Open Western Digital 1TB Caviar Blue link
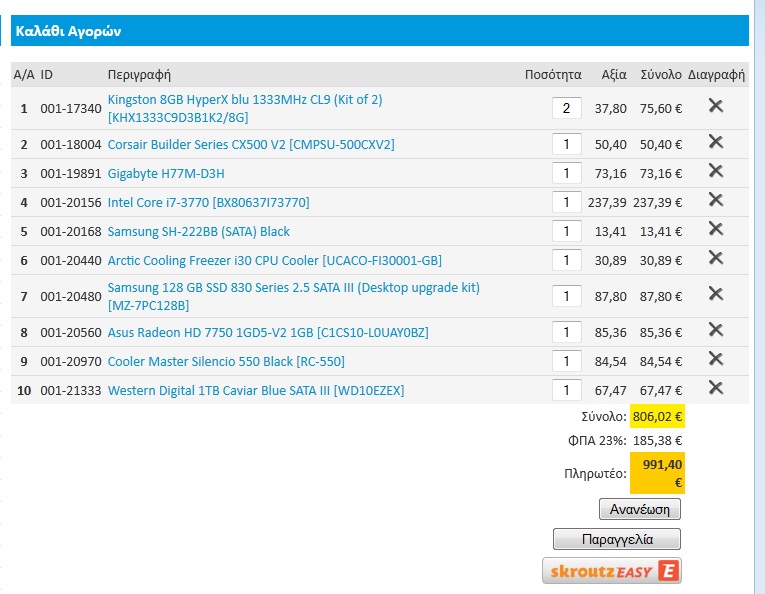The width and height of the screenshot is (765, 594). tap(256, 391)
